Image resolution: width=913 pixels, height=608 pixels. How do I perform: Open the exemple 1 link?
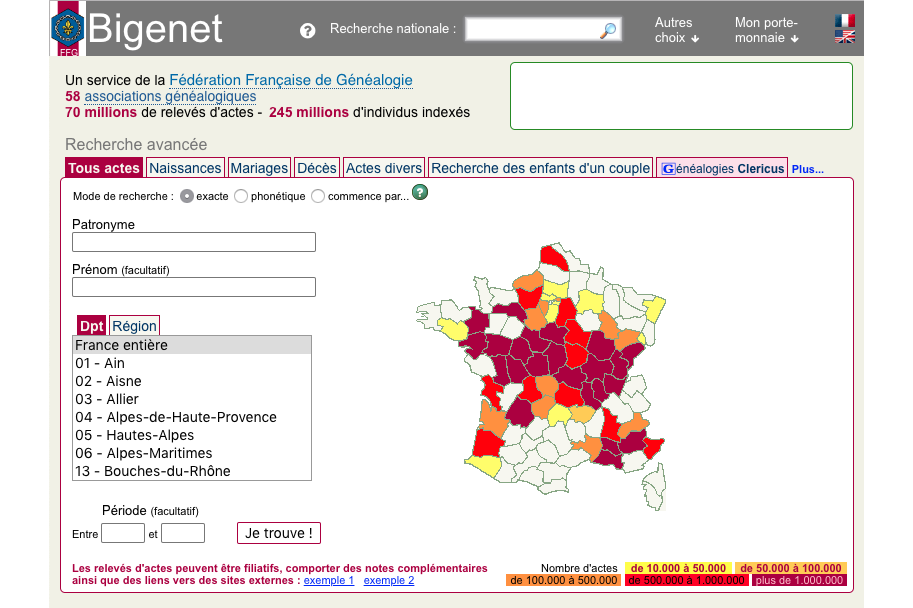point(329,581)
